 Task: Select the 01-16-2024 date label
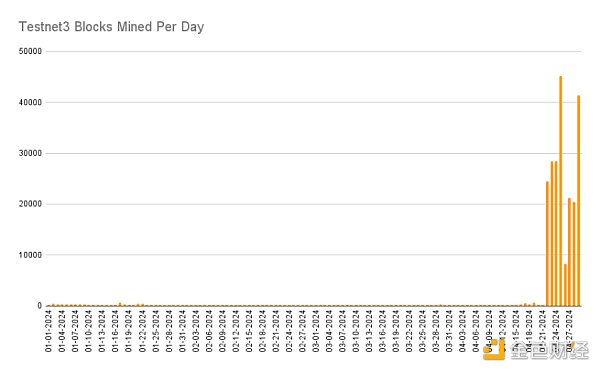pos(115,331)
